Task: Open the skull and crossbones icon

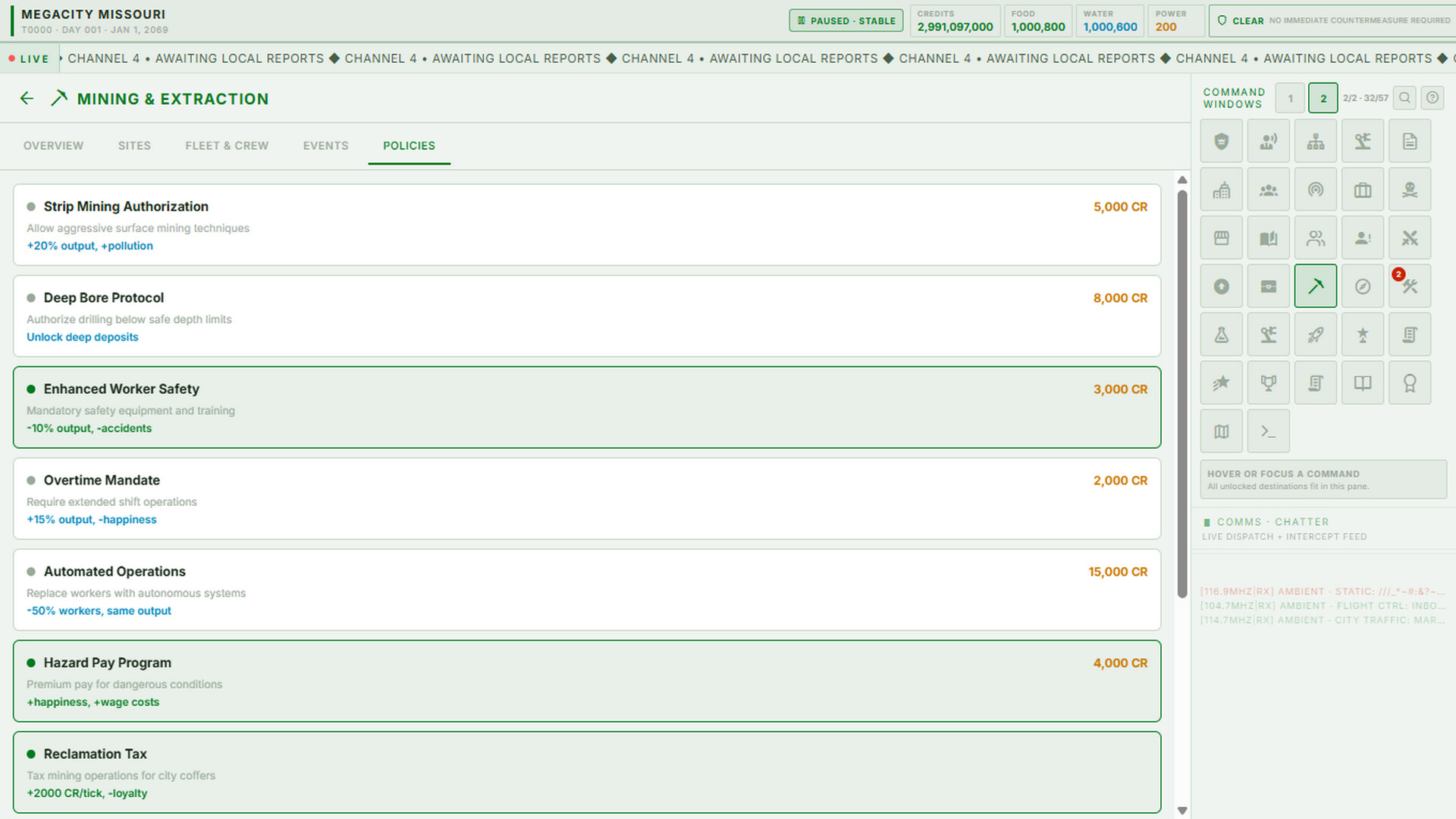Action: pos(1409,190)
